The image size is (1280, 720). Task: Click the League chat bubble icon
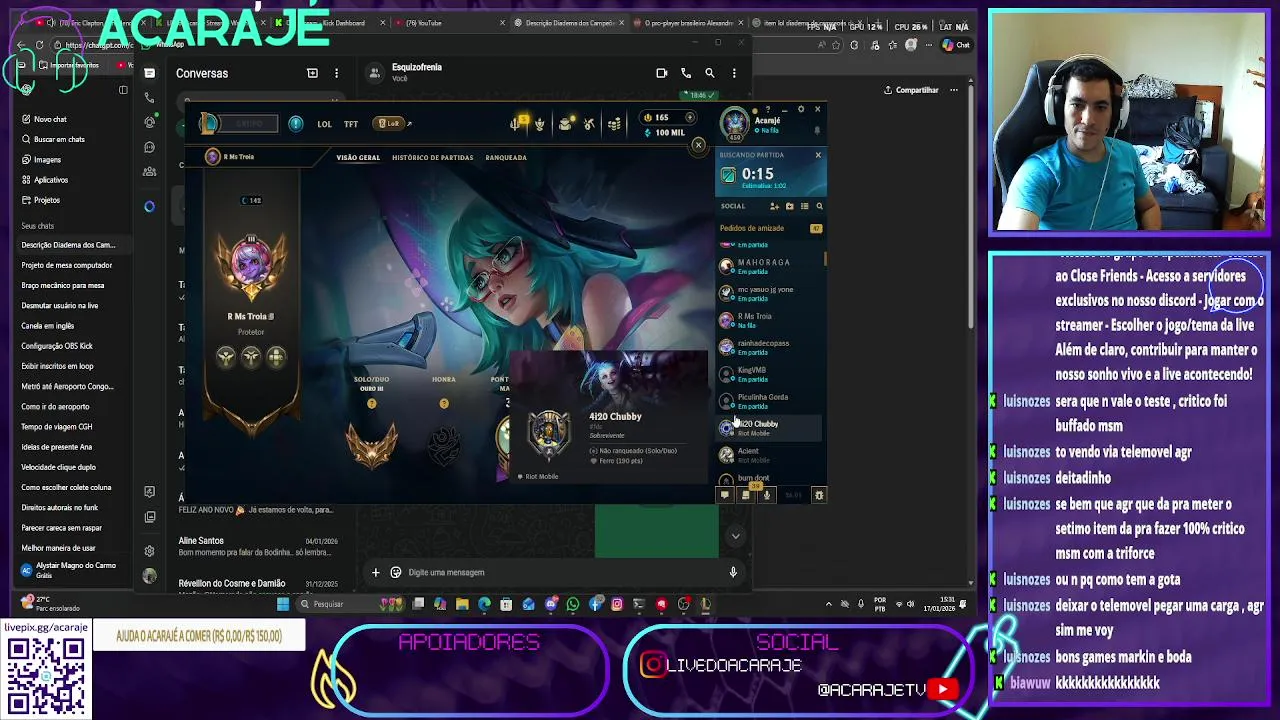[x=725, y=495]
